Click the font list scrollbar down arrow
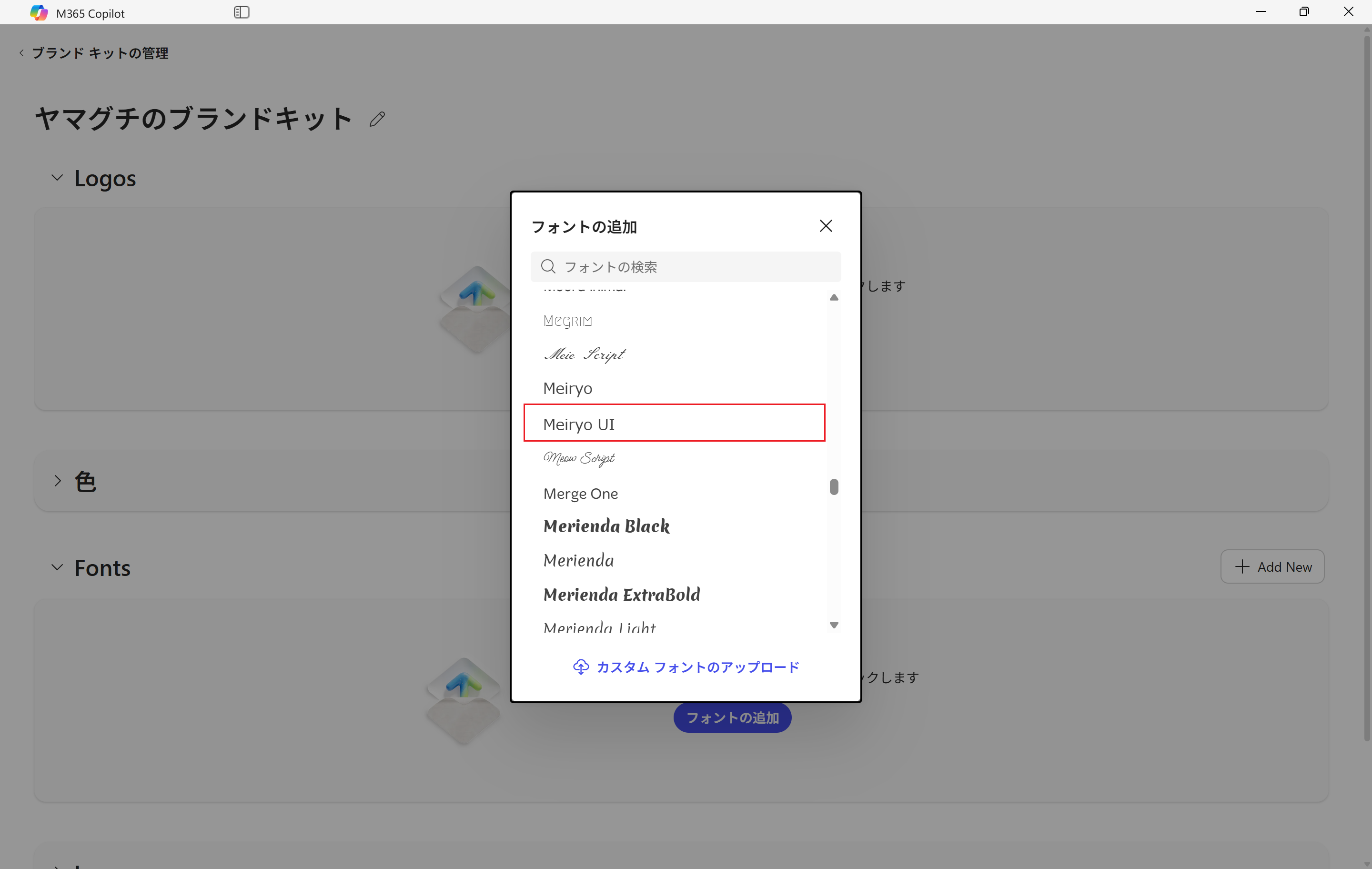1372x869 pixels. click(834, 625)
